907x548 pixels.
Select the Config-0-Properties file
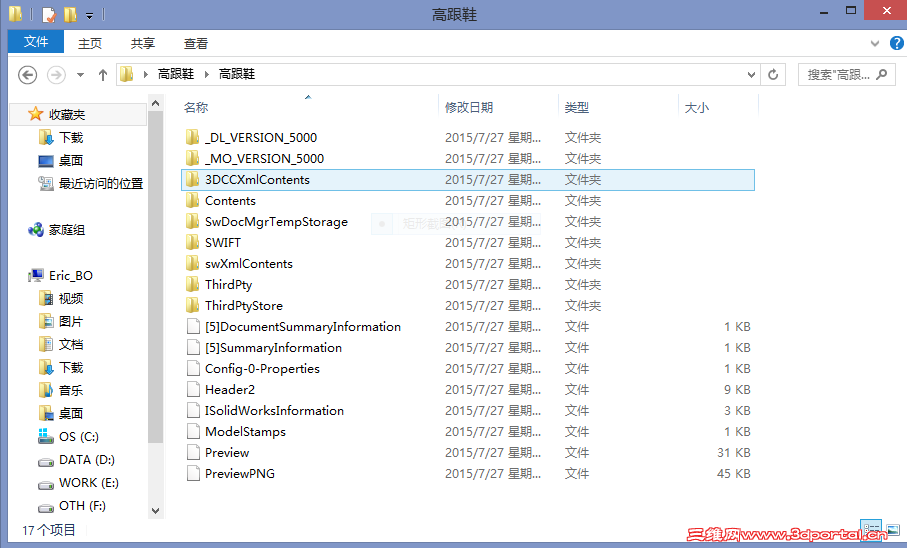pos(467,369)
